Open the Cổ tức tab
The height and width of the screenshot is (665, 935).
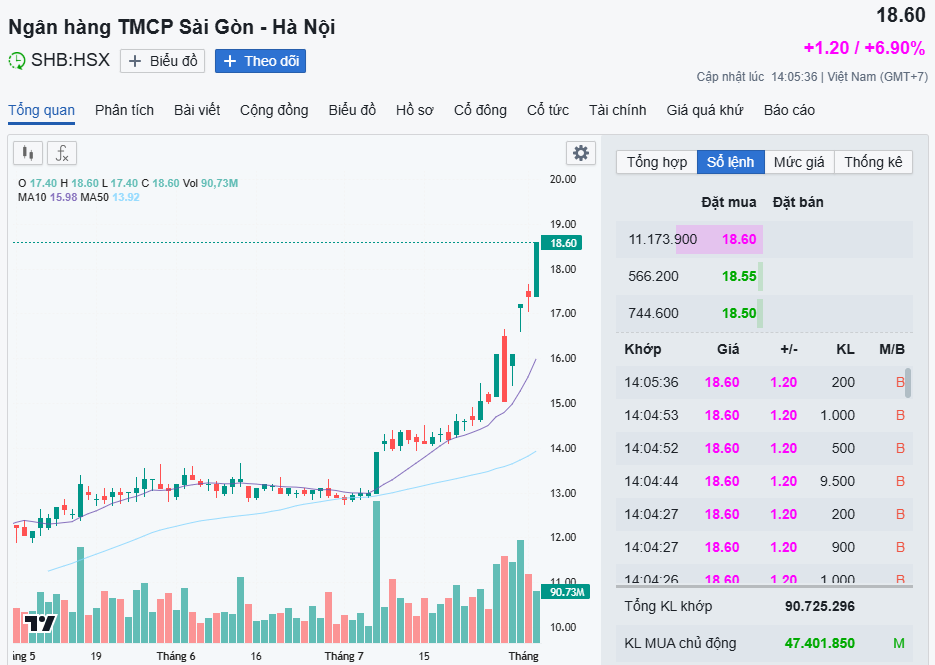[547, 110]
